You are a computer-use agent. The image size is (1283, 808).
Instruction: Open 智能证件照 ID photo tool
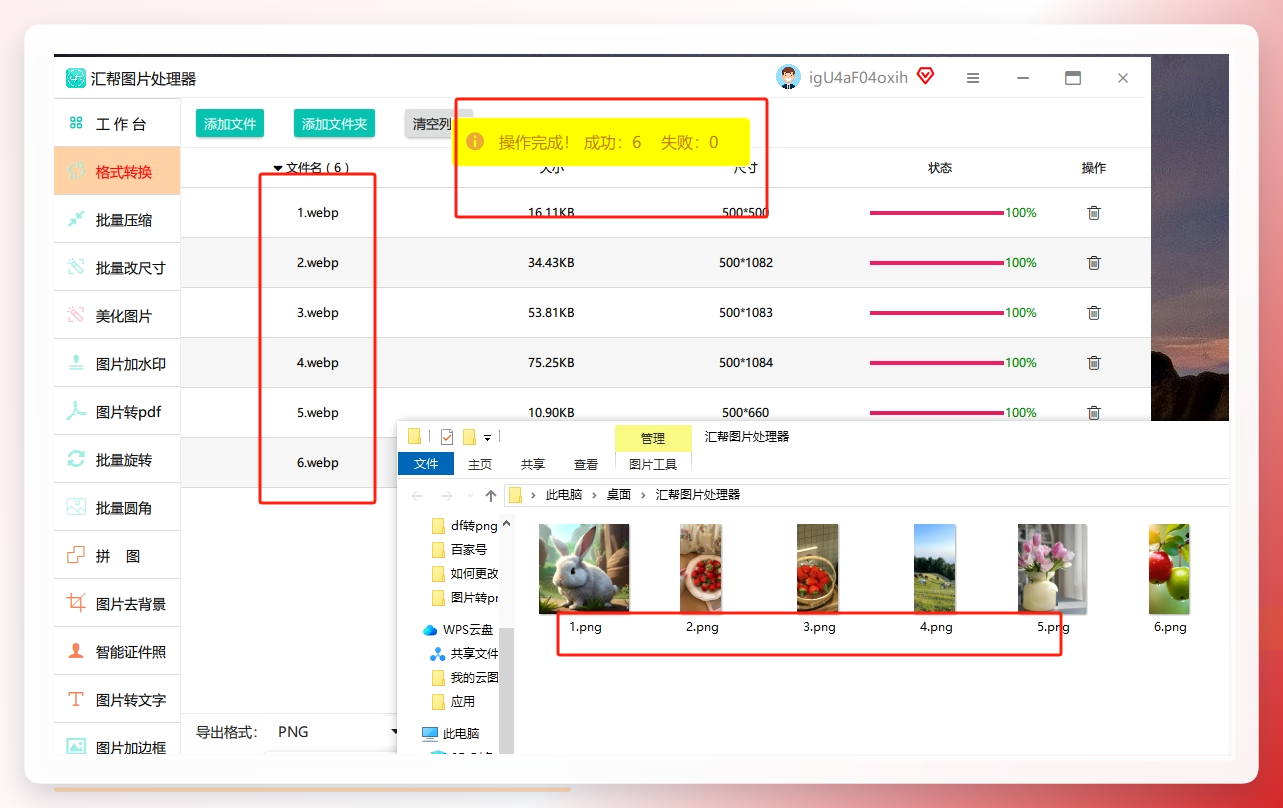point(117,652)
